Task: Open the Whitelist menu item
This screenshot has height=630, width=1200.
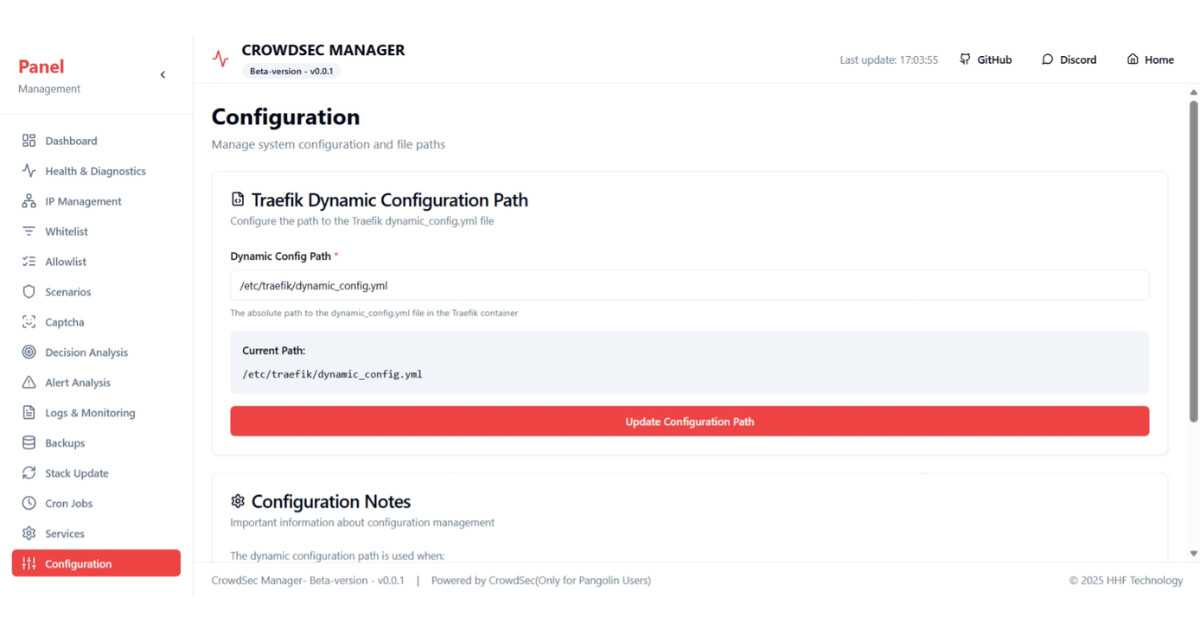Action: coord(66,232)
